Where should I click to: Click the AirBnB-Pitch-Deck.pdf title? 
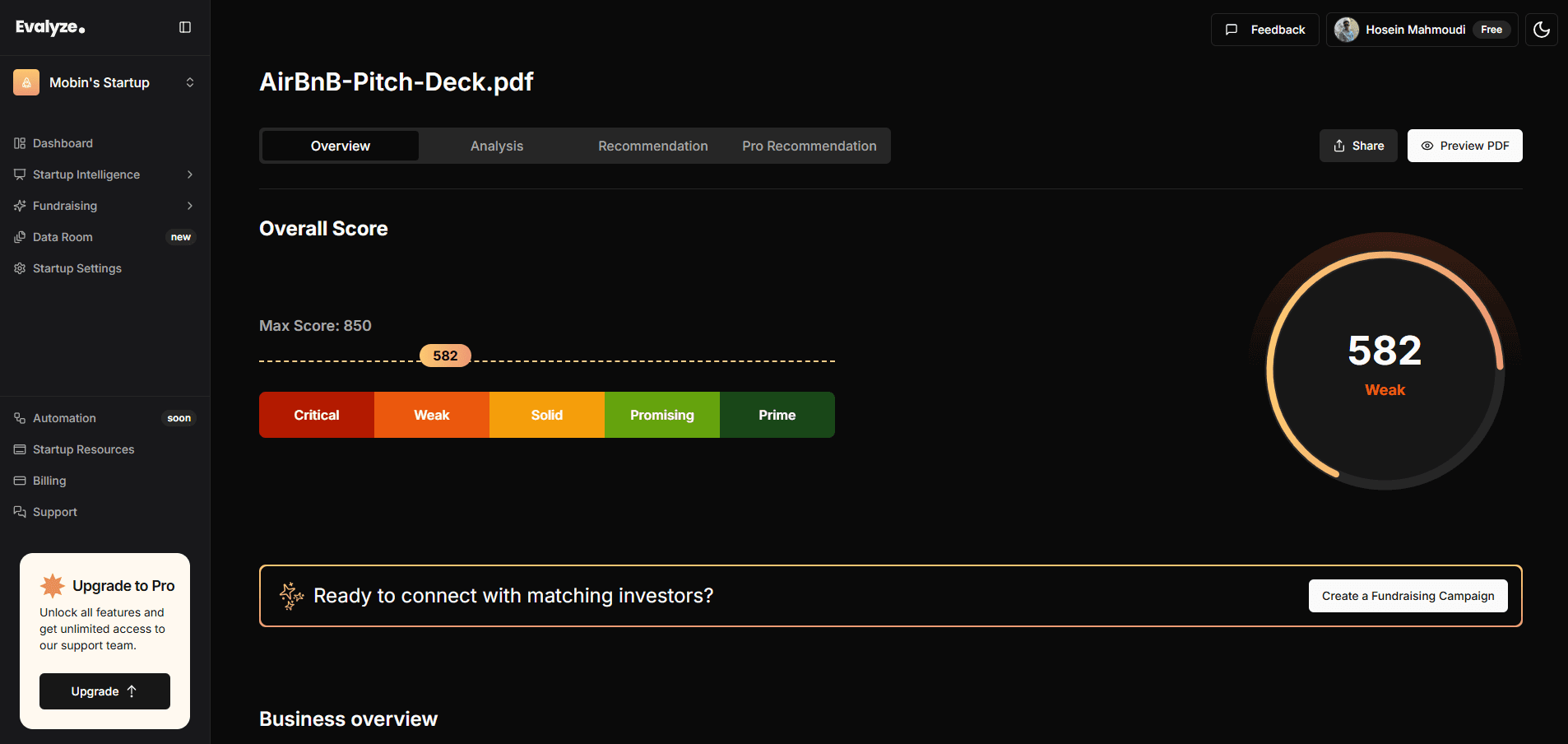pyautogui.click(x=397, y=81)
